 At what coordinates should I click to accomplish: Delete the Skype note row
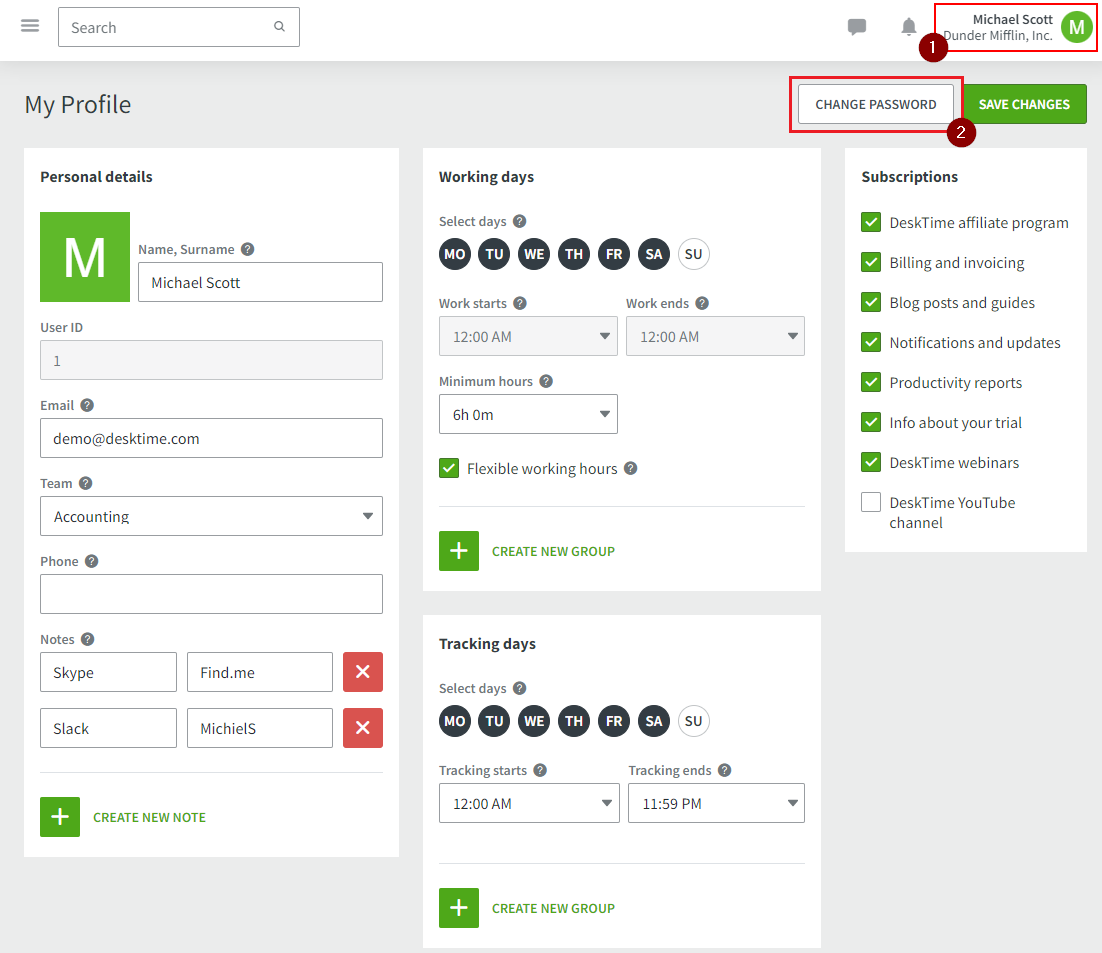(x=363, y=672)
